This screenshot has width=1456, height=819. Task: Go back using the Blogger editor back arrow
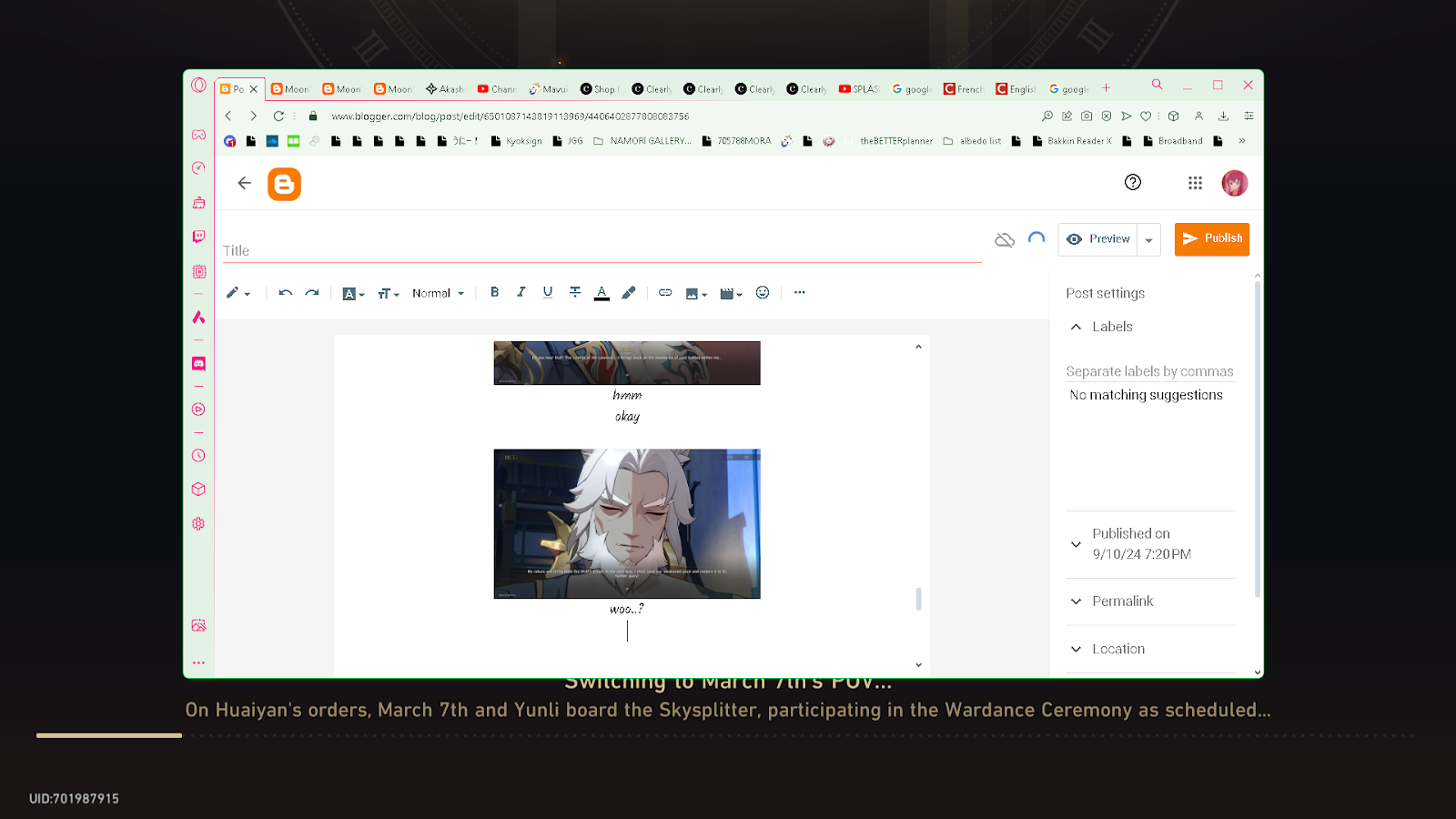click(x=244, y=183)
